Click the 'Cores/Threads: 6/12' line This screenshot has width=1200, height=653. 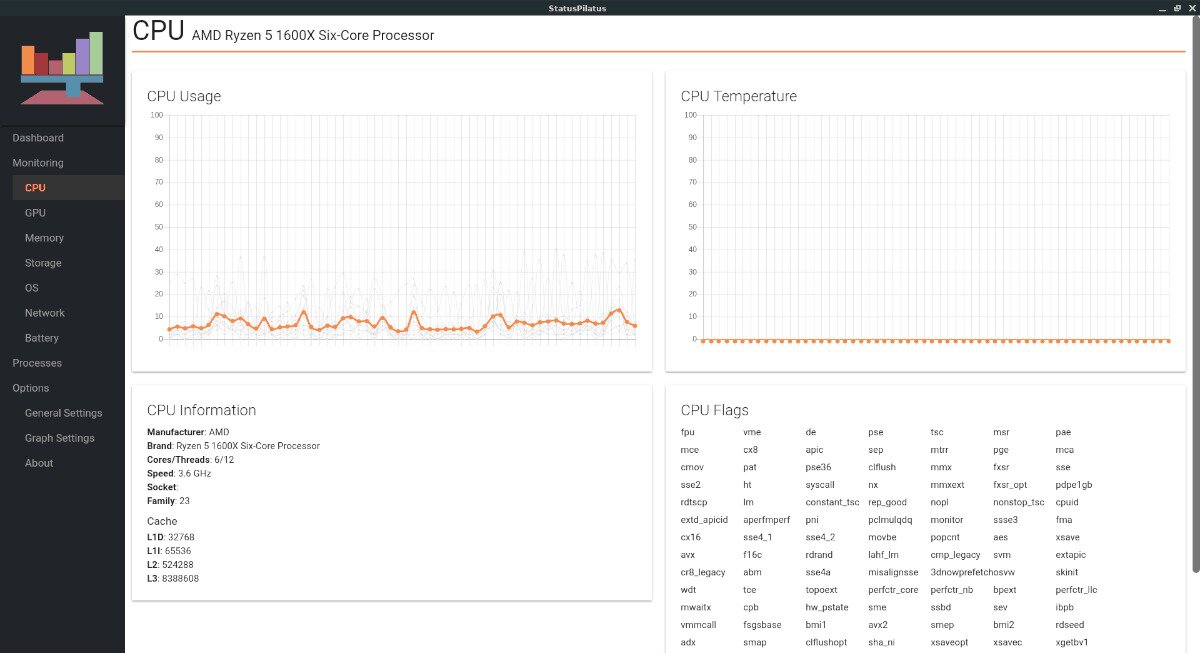[x=190, y=459]
